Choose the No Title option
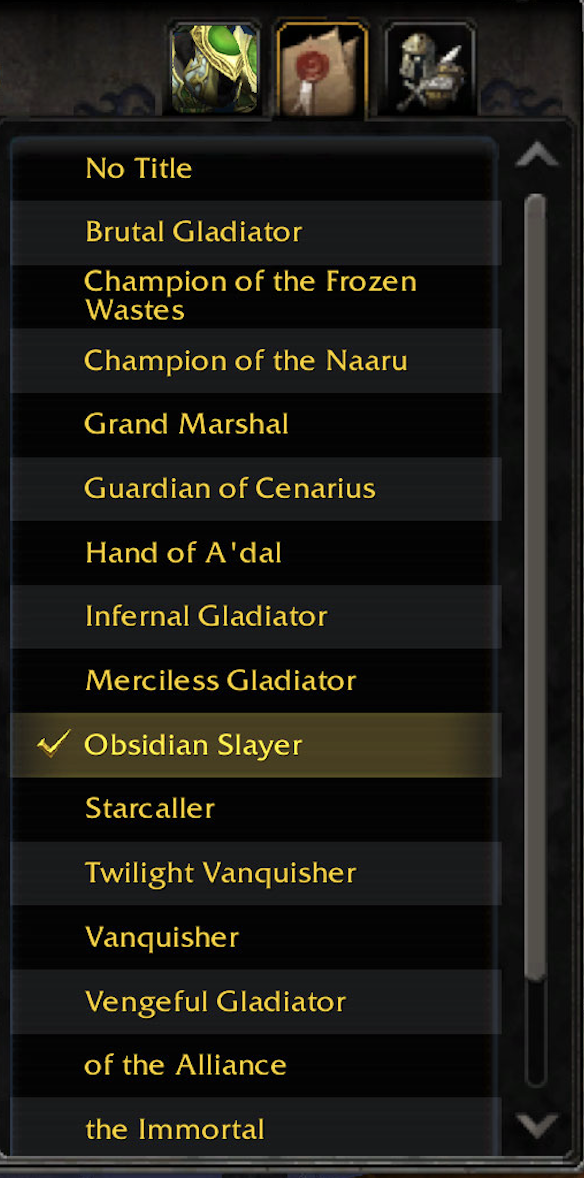Viewport: 584px width, 1178px height. (256, 168)
